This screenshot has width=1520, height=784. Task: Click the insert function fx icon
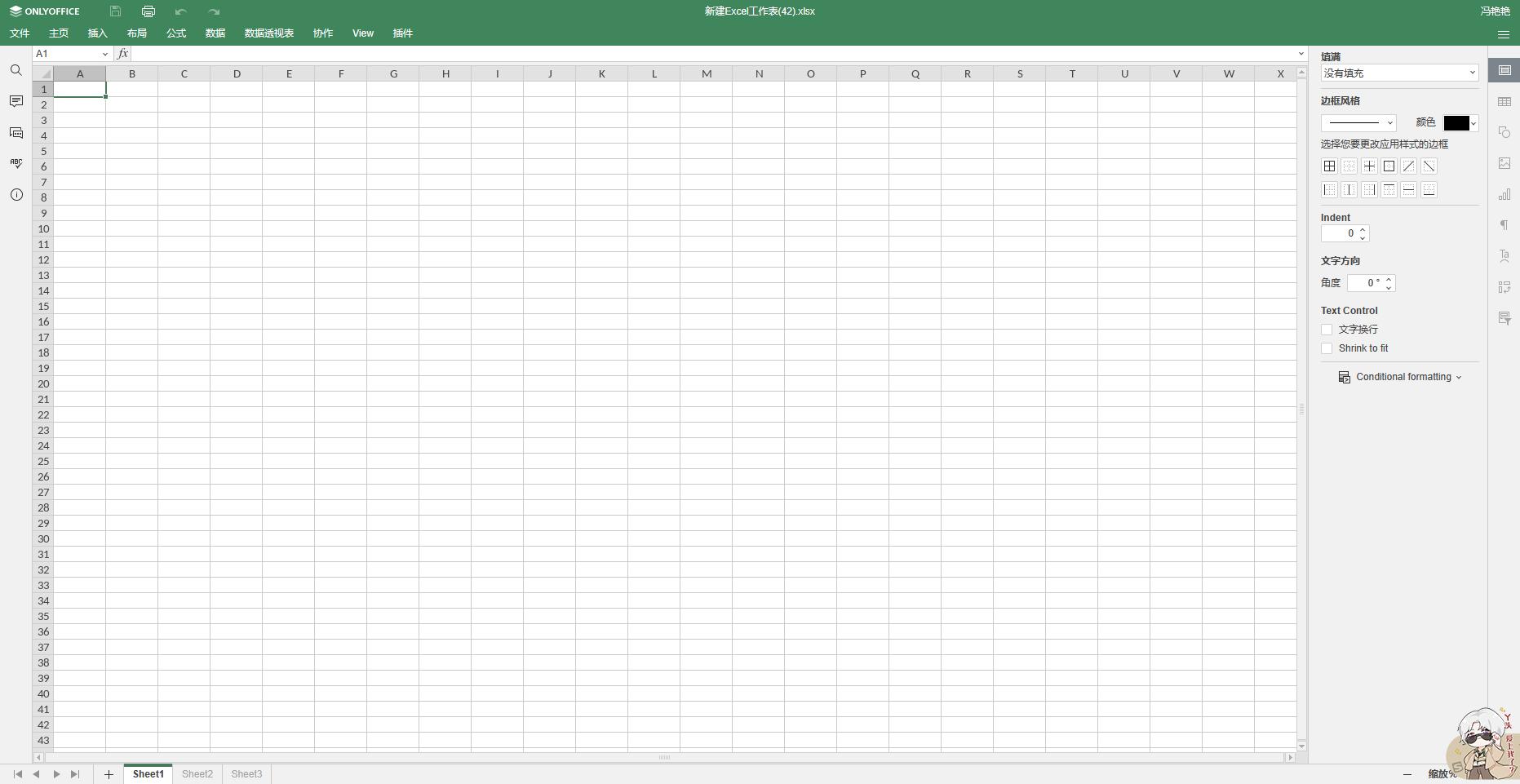coord(122,54)
